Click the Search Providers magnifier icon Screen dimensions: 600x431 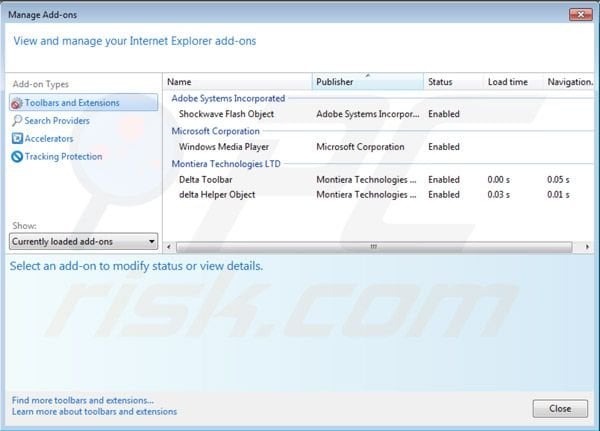[17, 121]
